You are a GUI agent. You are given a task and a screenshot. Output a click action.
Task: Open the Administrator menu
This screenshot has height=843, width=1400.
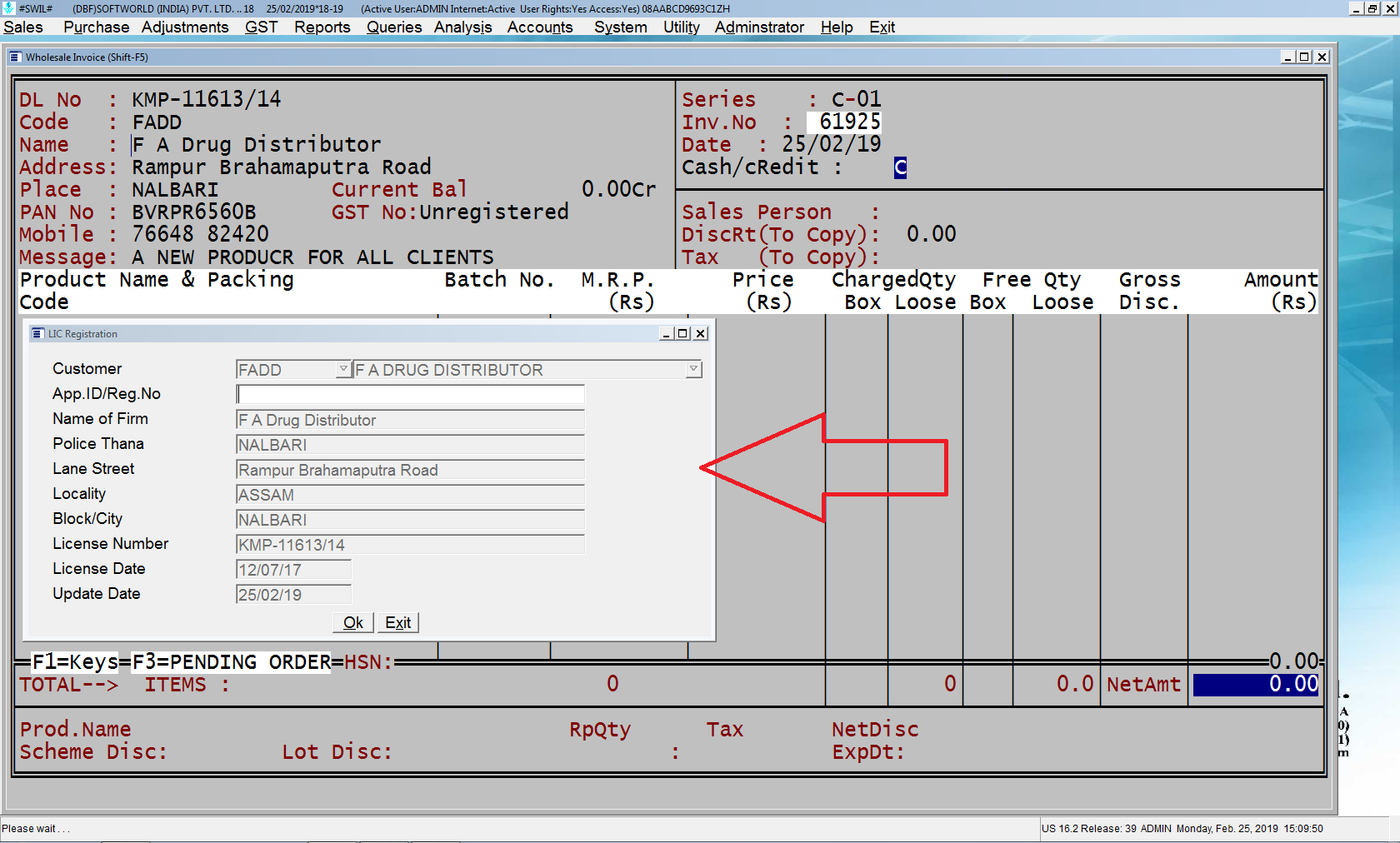(759, 27)
